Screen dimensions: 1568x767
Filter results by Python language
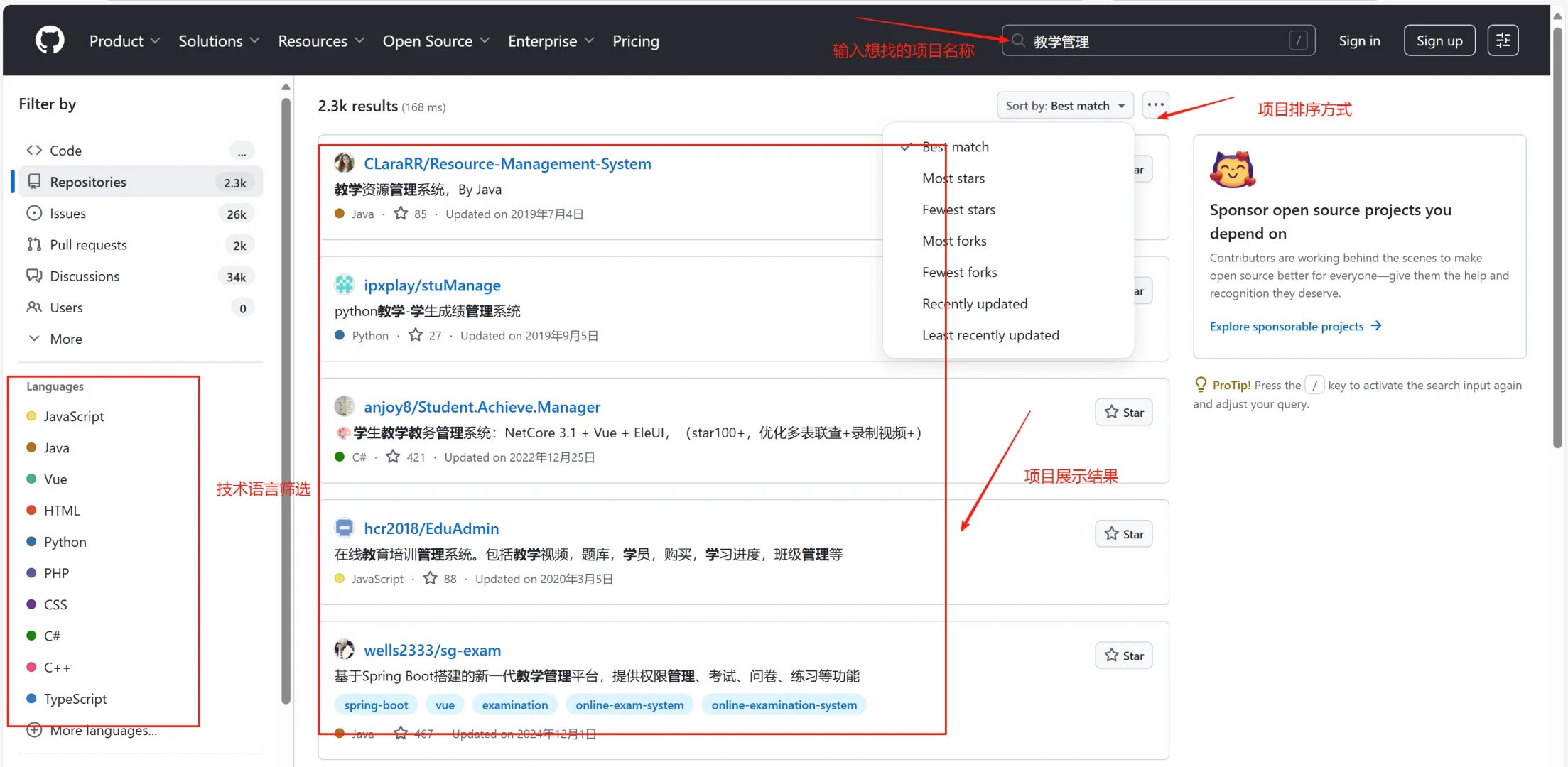point(65,541)
